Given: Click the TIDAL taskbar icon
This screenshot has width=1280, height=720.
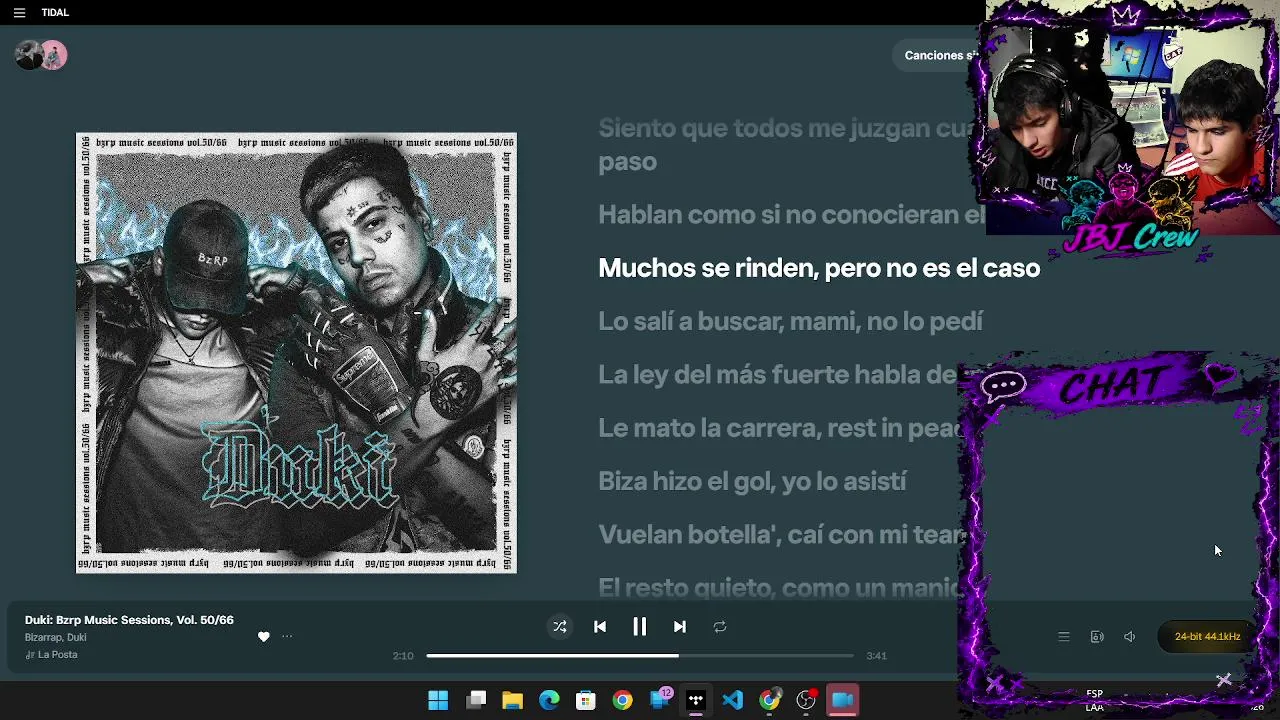Looking at the screenshot, I should point(696,701).
